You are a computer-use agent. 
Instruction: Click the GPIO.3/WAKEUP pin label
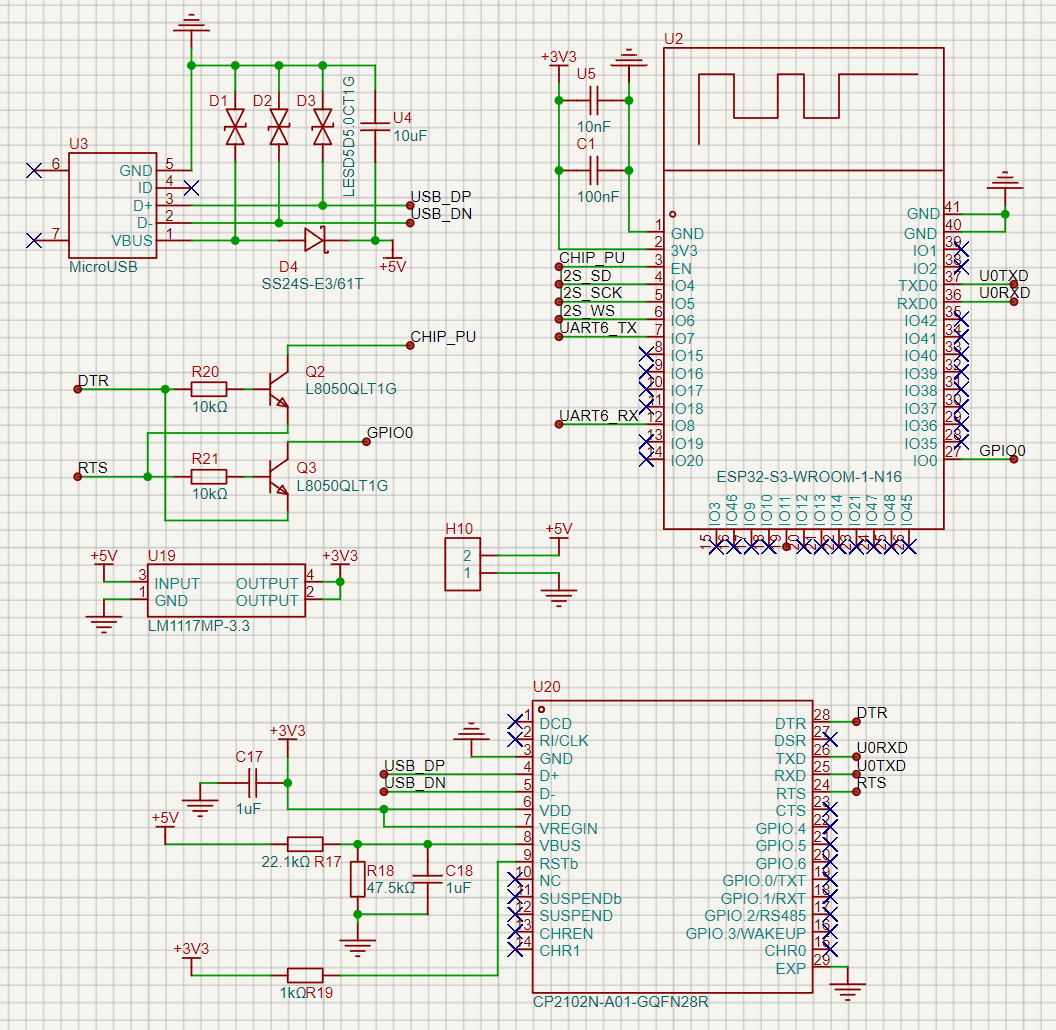click(746, 934)
